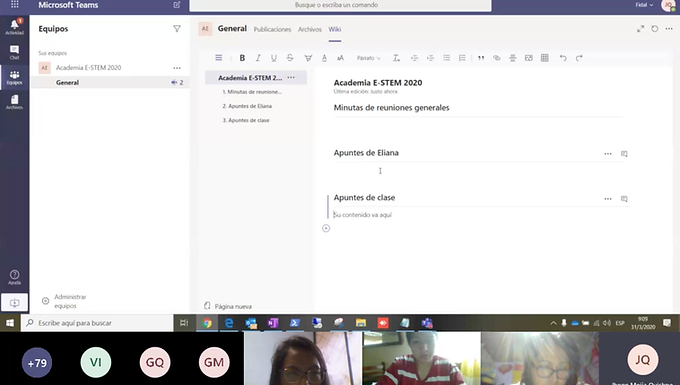Insert a hyperlink
680x385 pixels.
(x=497, y=58)
